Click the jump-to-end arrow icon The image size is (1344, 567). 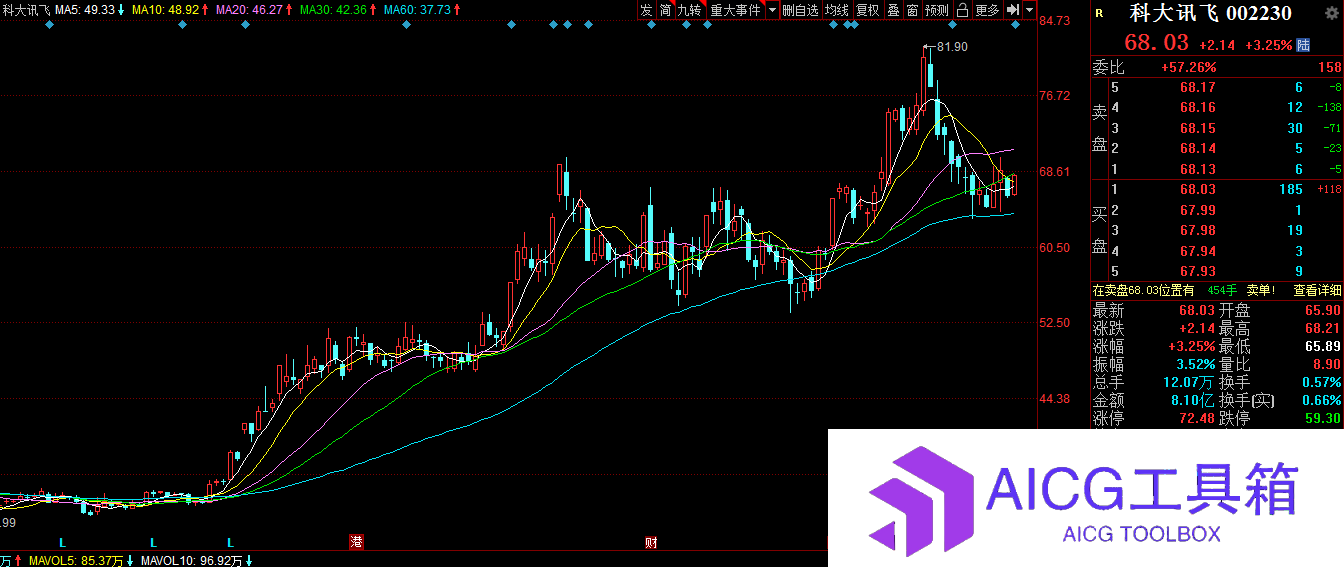click(1013, 10)
